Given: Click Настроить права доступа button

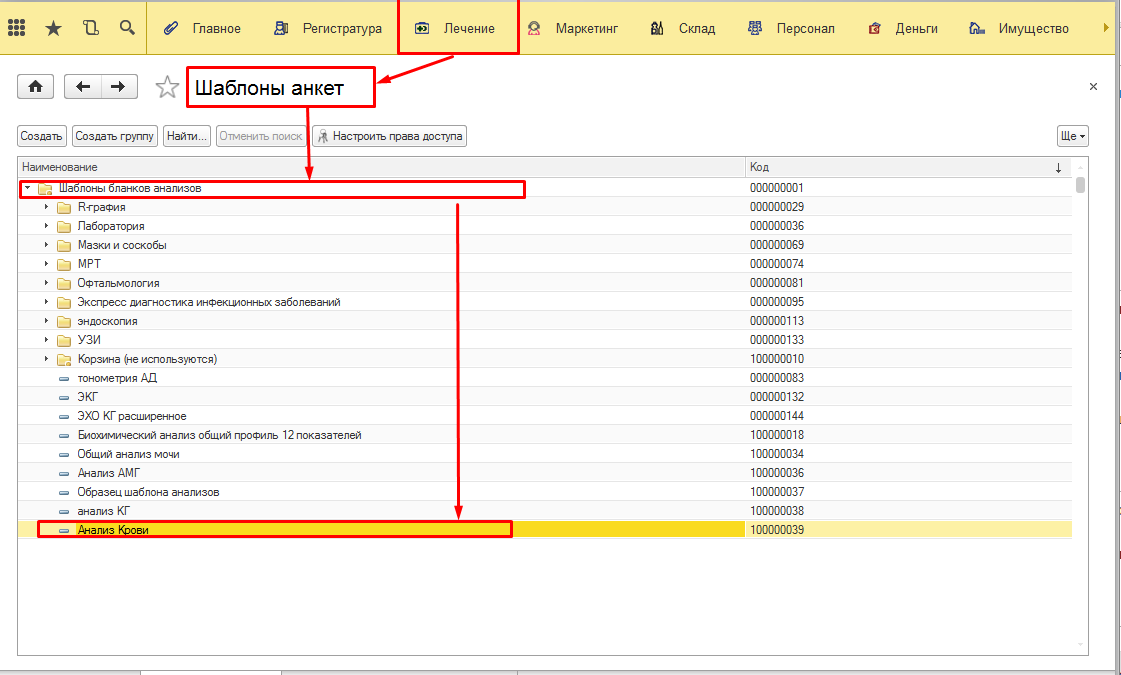Looking at the screenshot, I should coord(389,136).
